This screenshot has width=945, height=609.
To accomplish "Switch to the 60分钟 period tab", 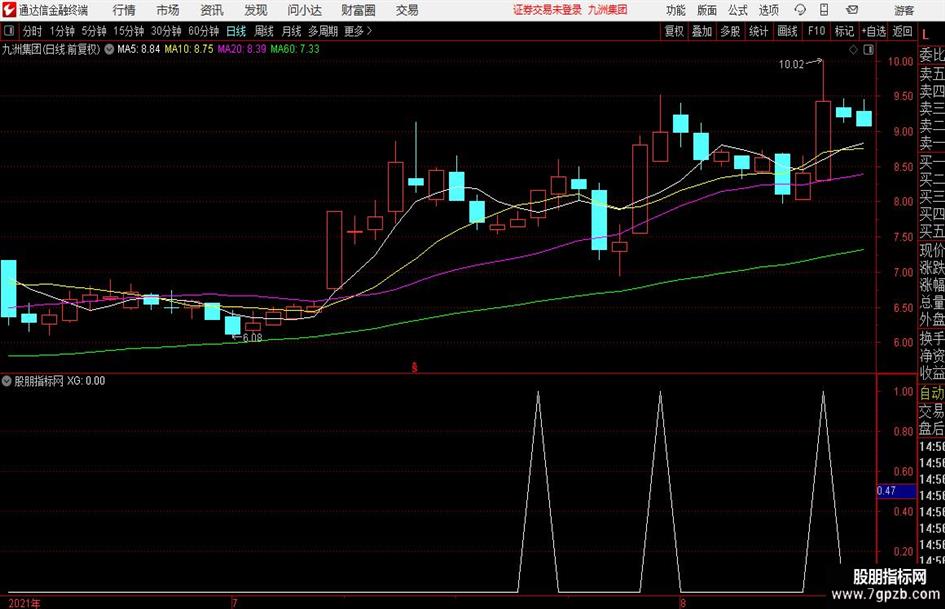I will [x=203, y=31].
